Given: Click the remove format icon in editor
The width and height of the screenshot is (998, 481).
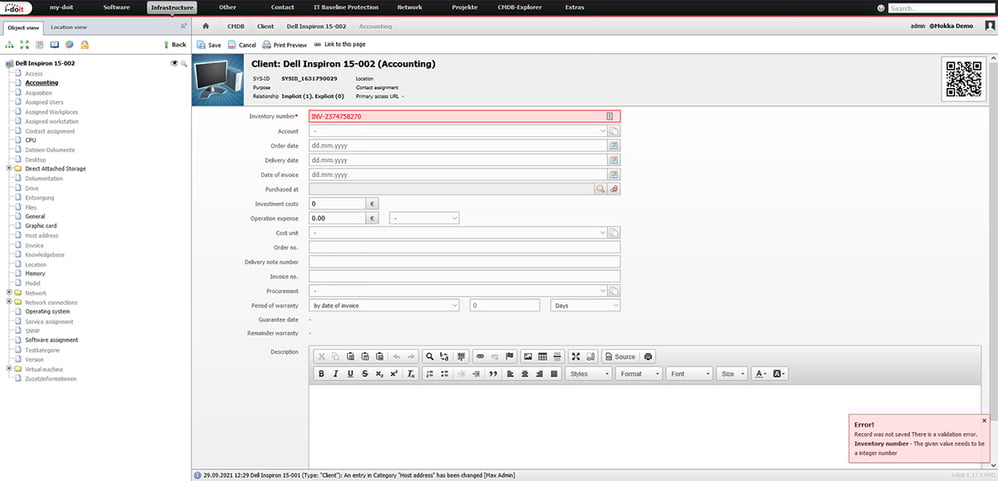Looking at the screenshot, I should pos(411,373).
